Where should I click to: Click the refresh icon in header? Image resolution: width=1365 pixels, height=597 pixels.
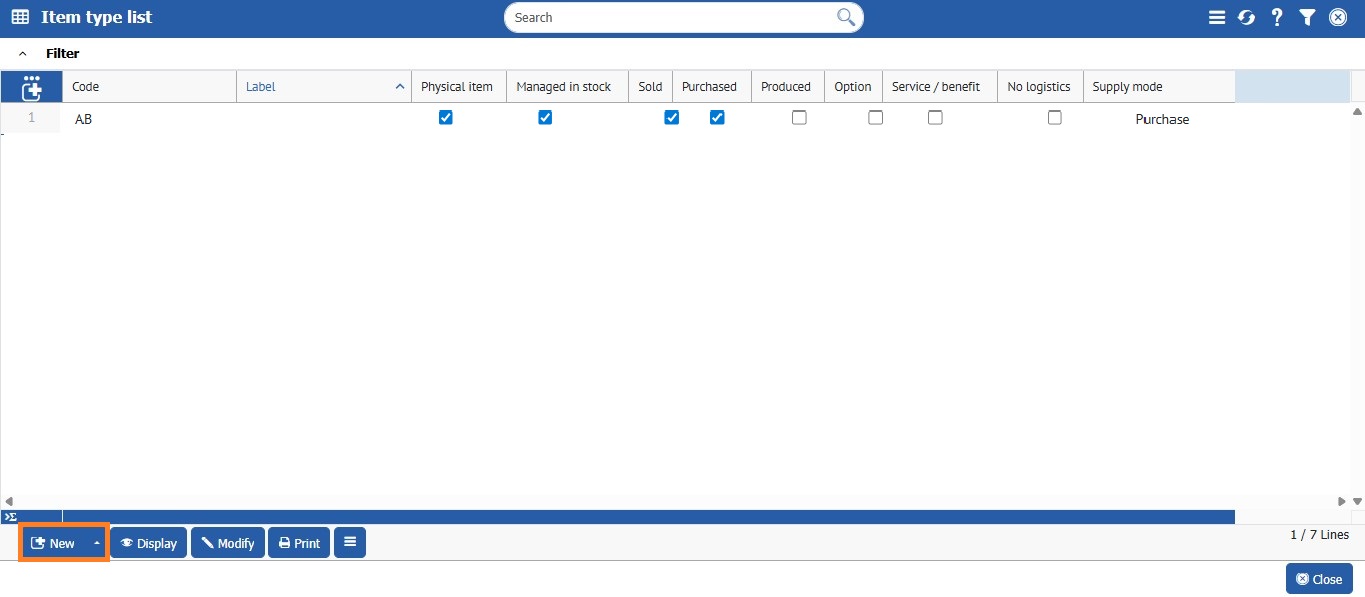[1246, 17]
